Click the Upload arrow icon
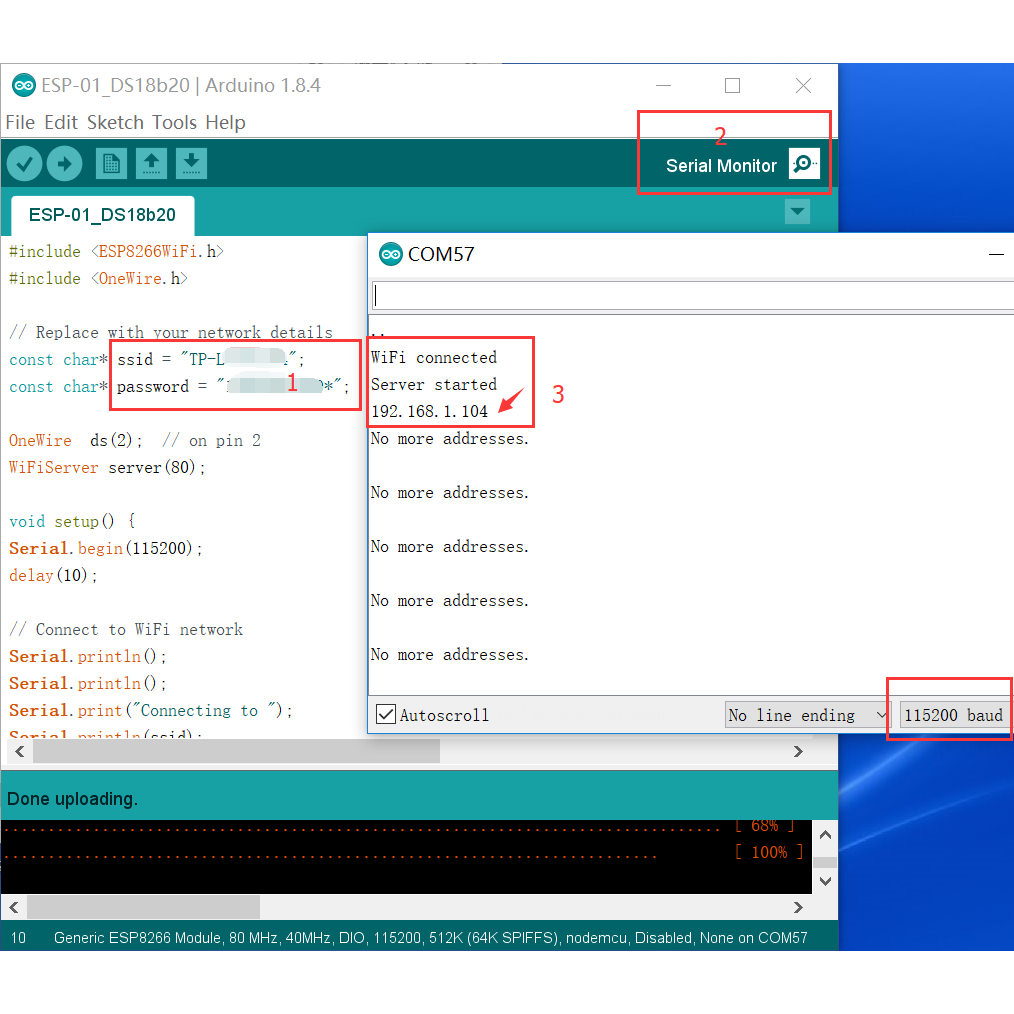1014x1014 pixels. [65, 163]
